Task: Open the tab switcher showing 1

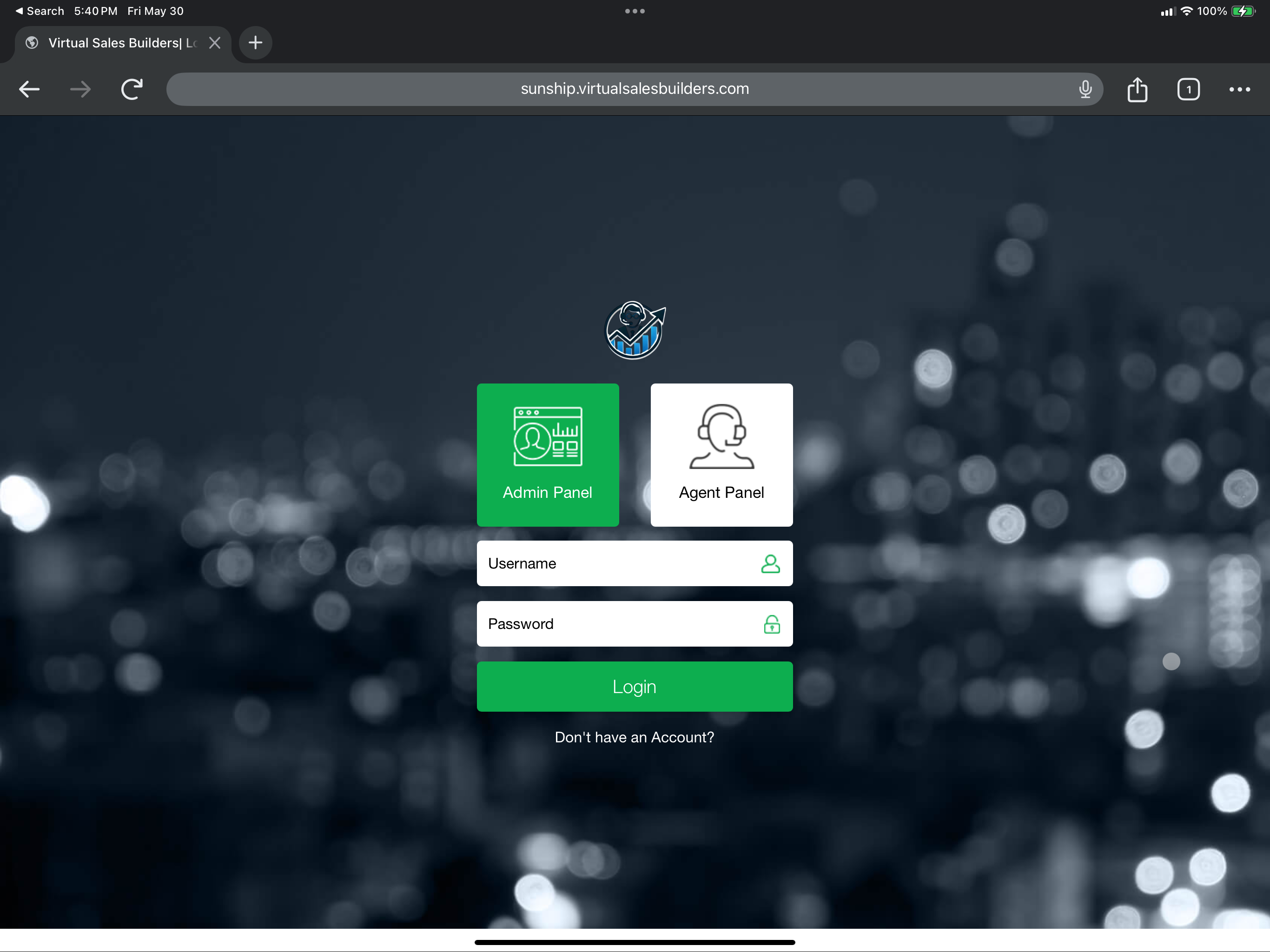Action: point(1188,89)
